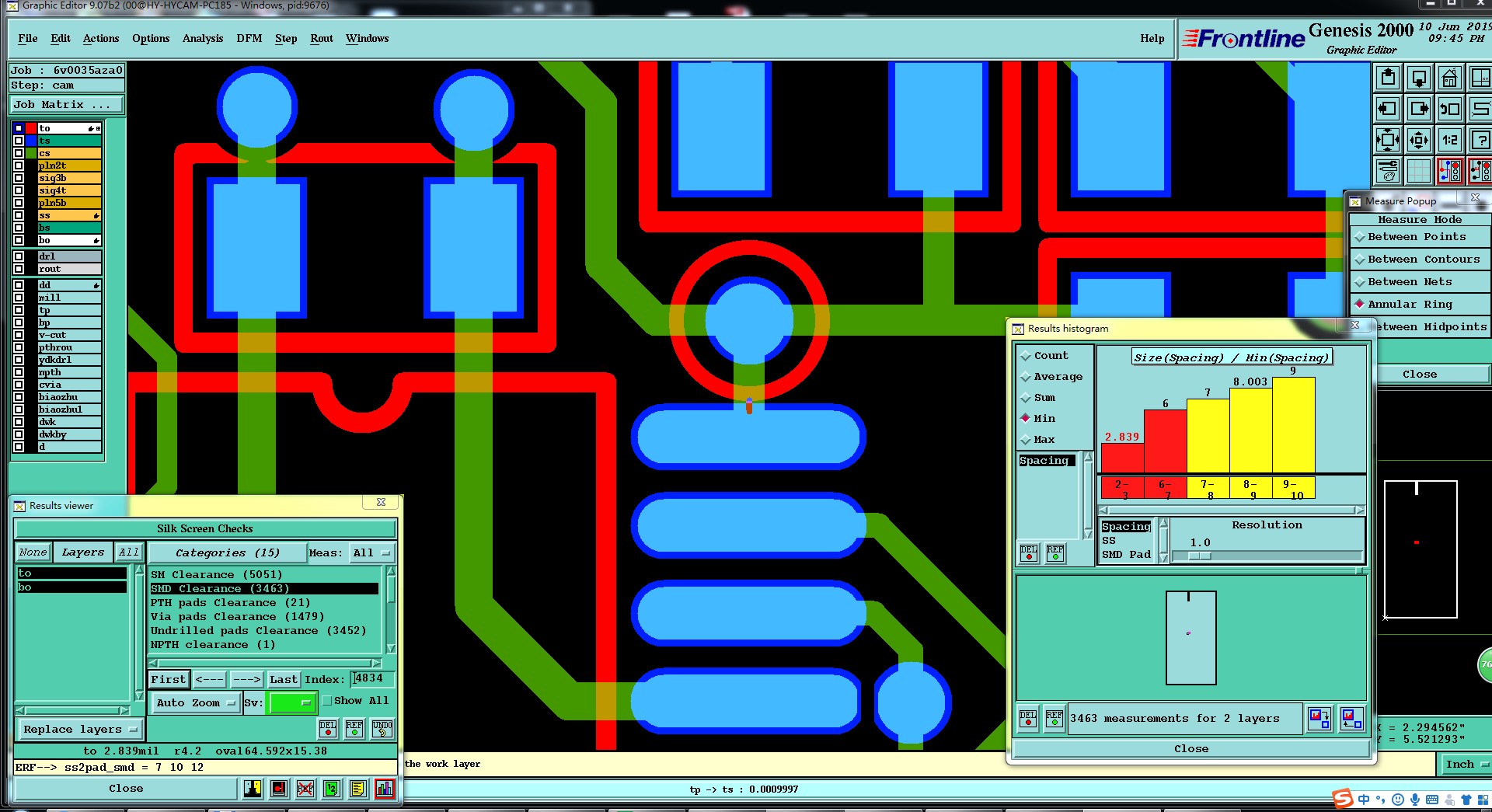Toggle the grid display icon
This screenshot has height=812, width=1492.
[1419, 171]
